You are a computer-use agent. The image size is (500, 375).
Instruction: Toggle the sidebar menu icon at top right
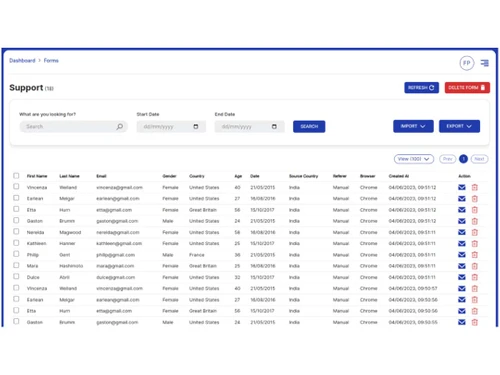pos(484,63)
